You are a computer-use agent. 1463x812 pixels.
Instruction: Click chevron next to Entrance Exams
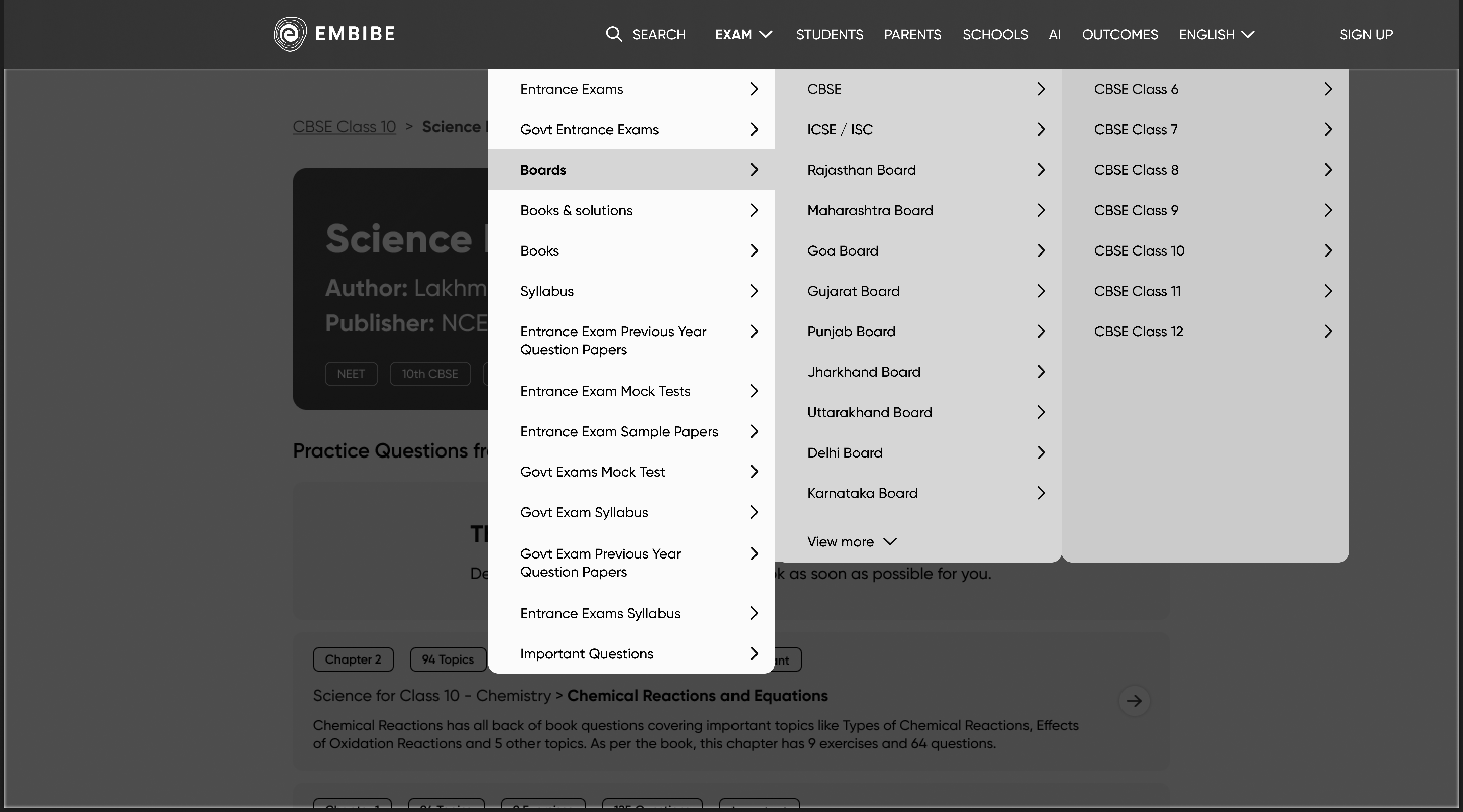tap(754, 89)
